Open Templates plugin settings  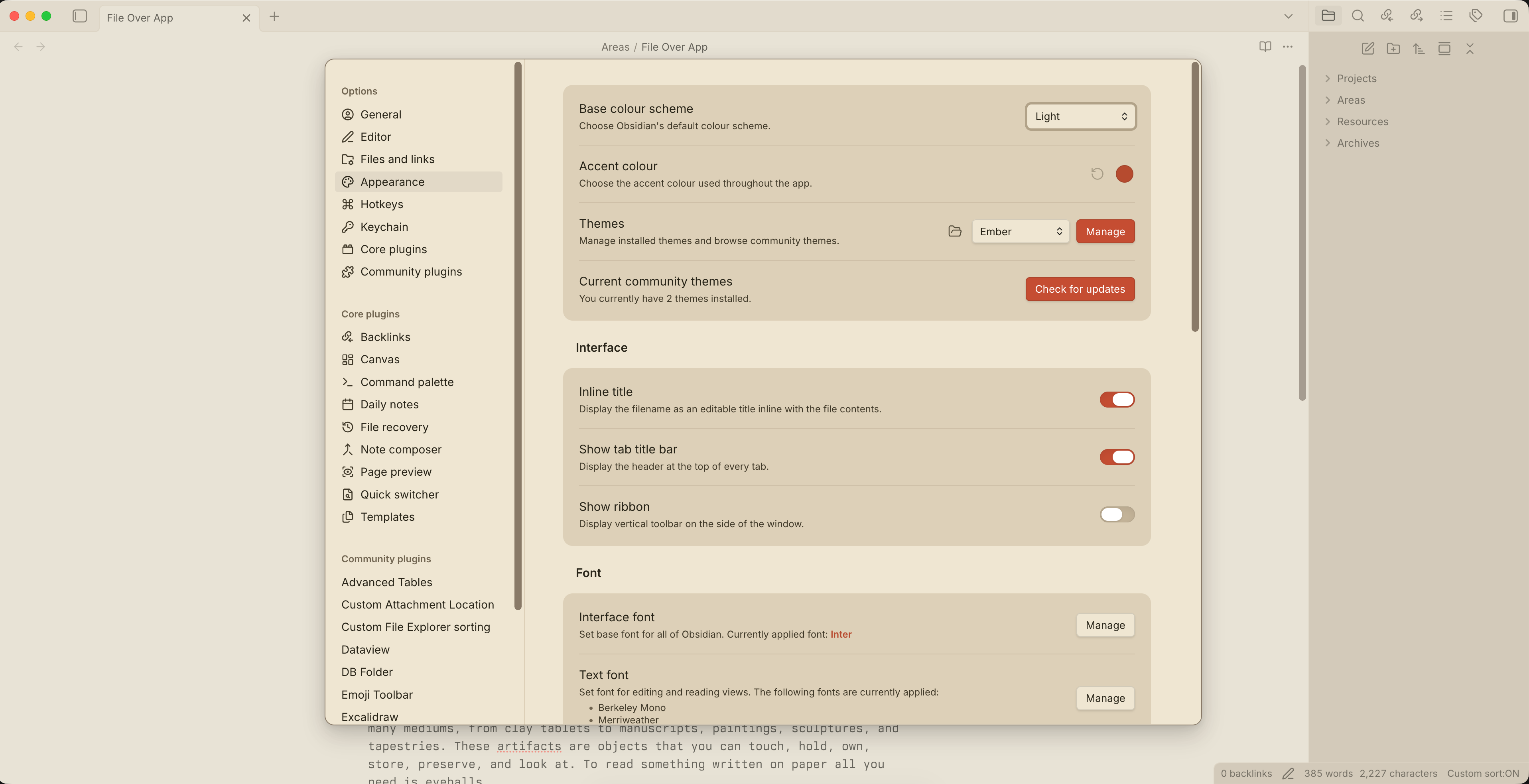pos(418,517)
